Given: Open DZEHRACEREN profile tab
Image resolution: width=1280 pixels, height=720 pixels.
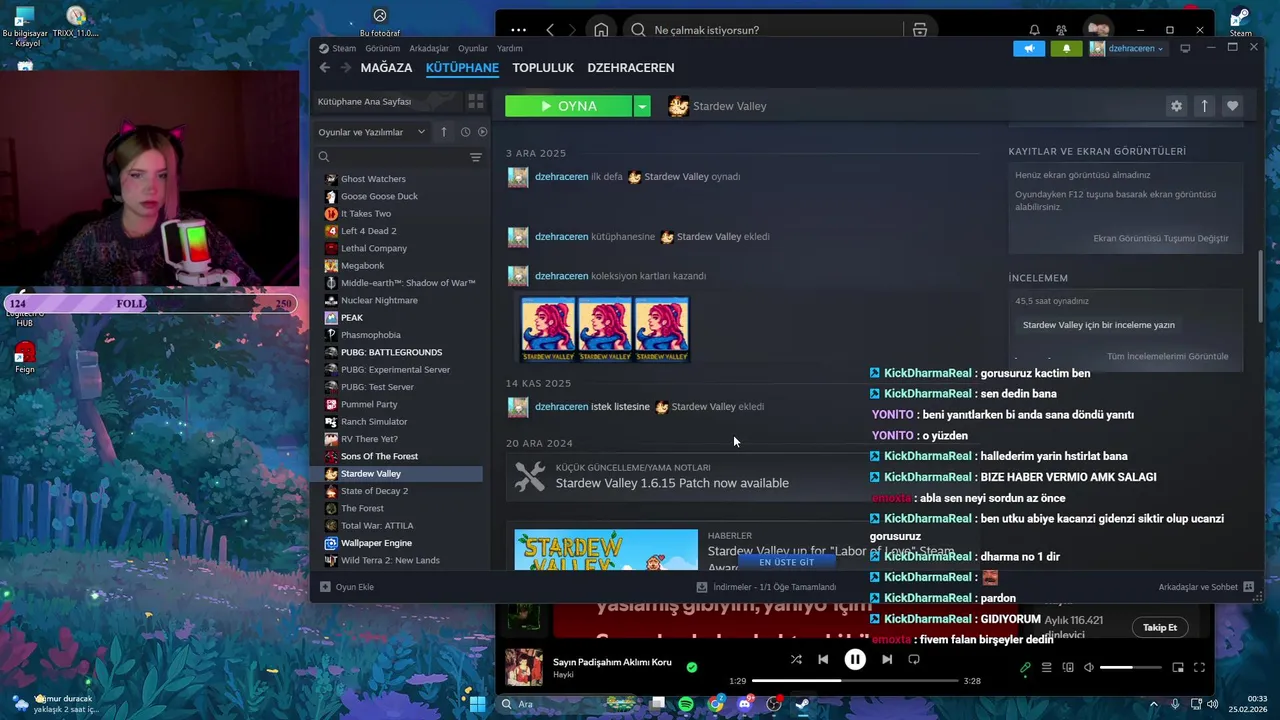Looking at the screenshot, I should pos(631,68).
